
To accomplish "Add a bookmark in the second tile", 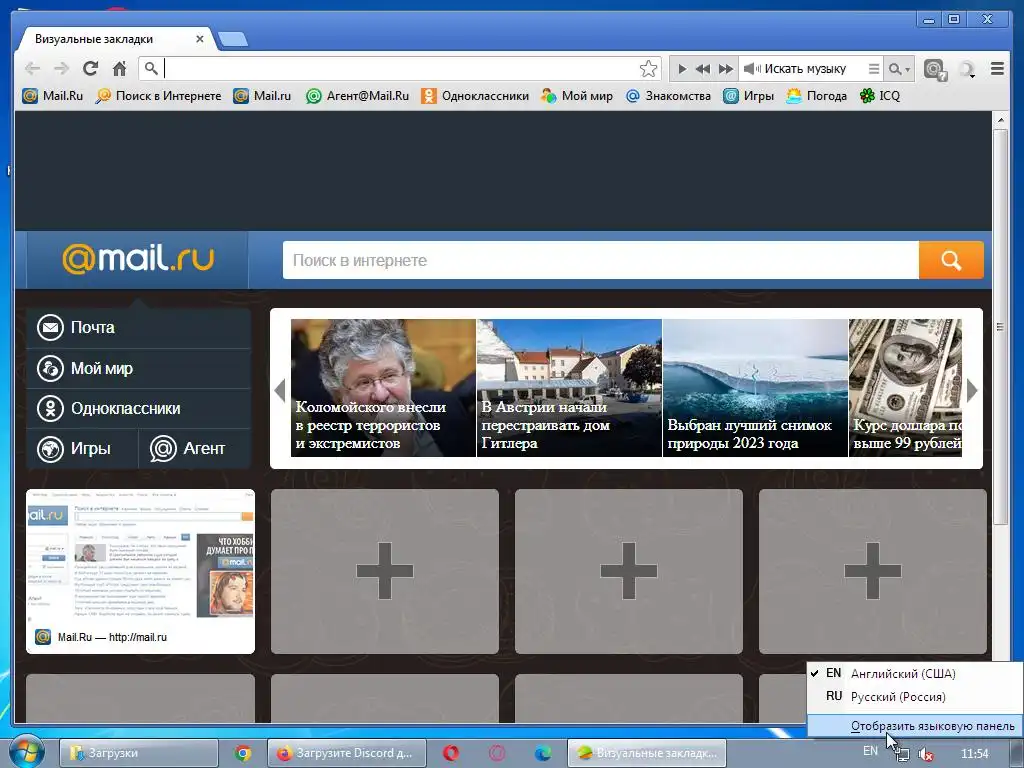I will (385, 571).
